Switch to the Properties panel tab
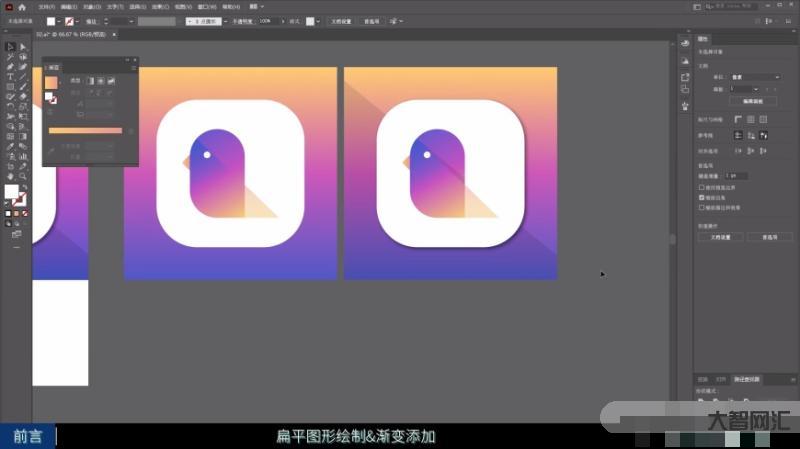This screenshot has height=449, width=800. [704, 40]
